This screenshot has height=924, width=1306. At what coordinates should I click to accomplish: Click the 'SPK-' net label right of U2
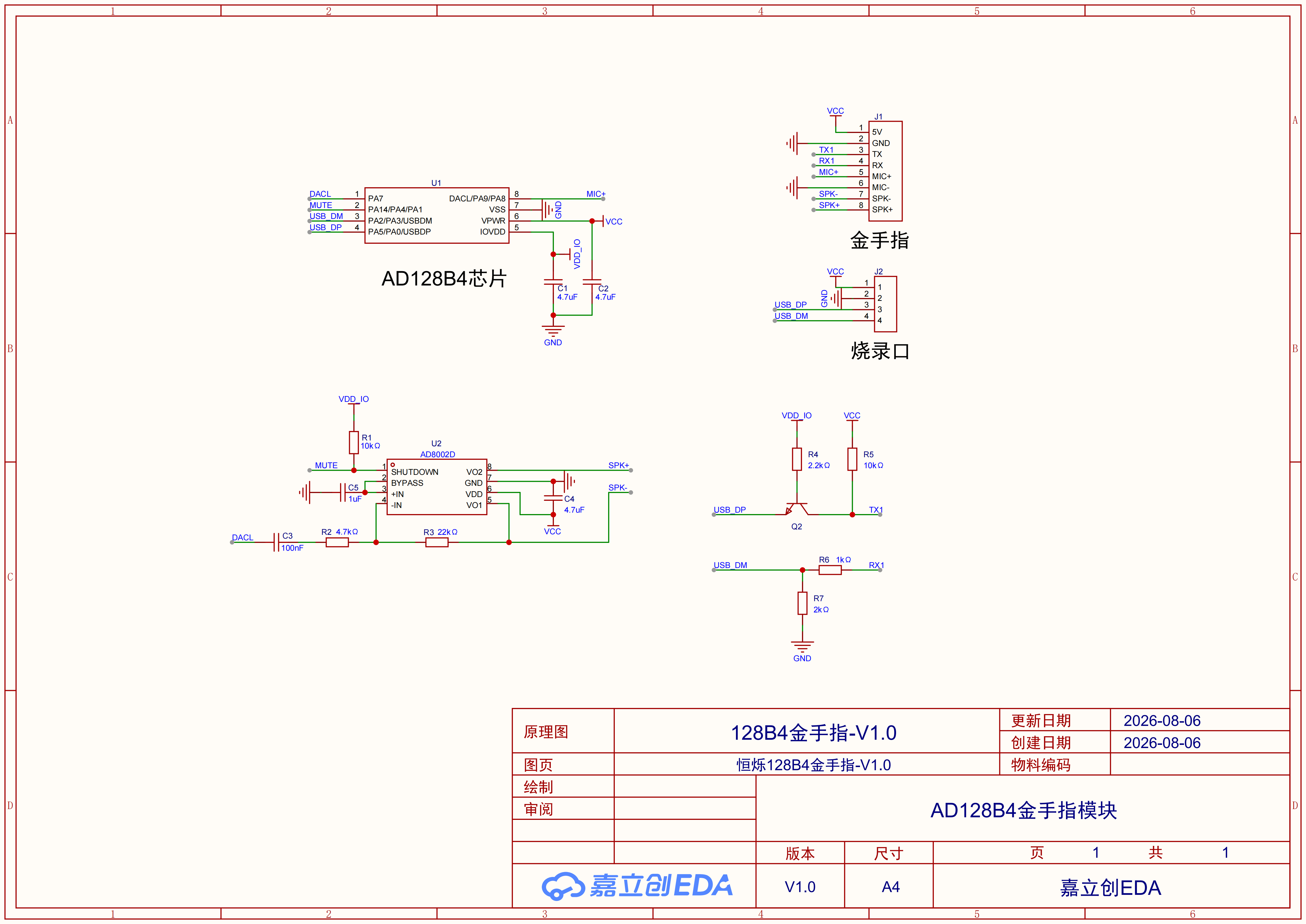tap(618, 488)
